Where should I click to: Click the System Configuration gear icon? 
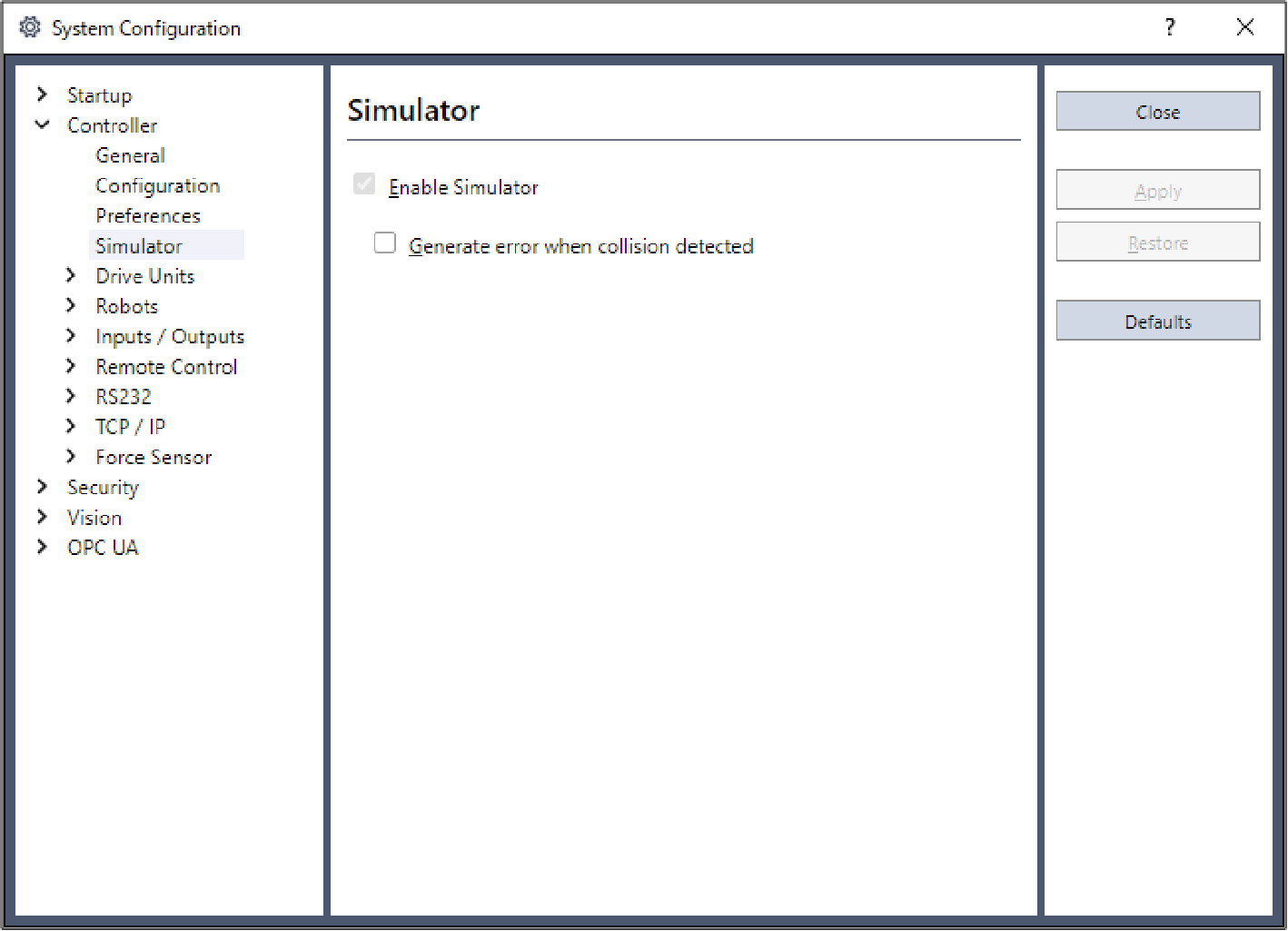coord(30,28)
